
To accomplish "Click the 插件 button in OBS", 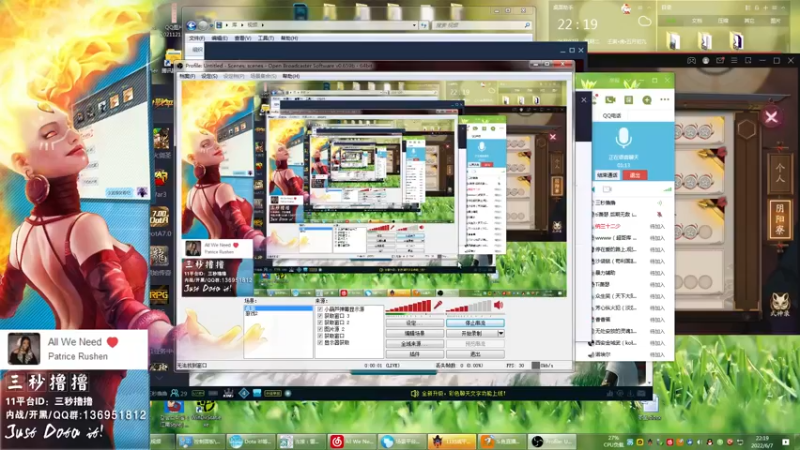I will pos(414,354).
